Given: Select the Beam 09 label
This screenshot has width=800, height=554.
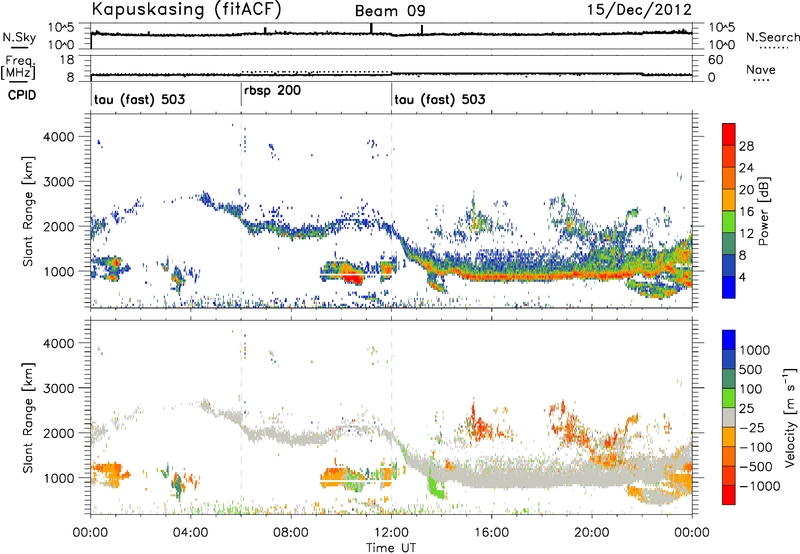Looking at the screenshot, I should pyautogui.click(x=390, y=11).
